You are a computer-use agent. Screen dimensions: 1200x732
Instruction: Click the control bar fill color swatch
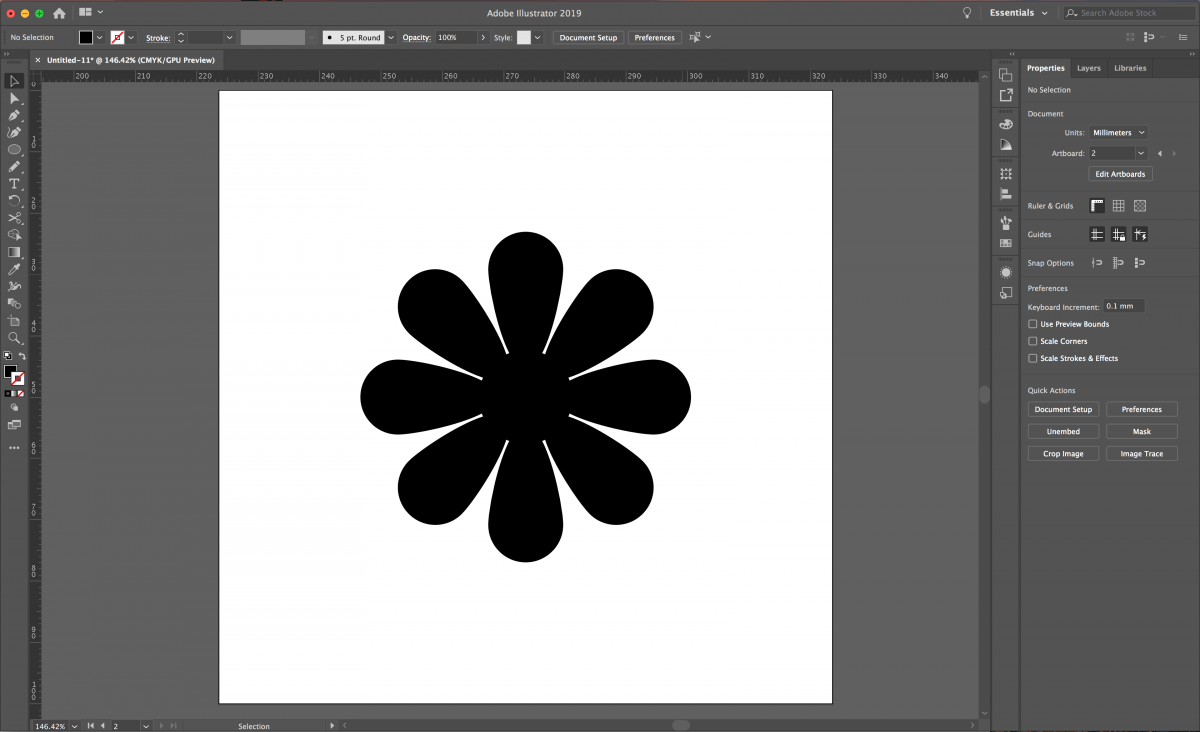(86, 37)
